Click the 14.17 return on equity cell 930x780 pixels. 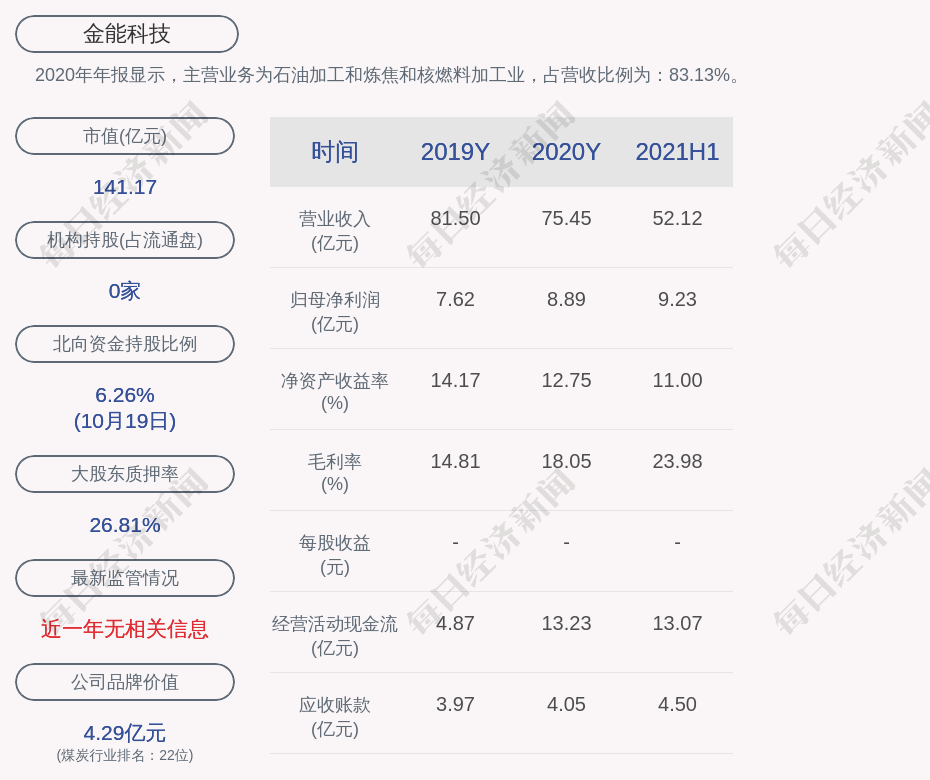click(x=456, y=380)
